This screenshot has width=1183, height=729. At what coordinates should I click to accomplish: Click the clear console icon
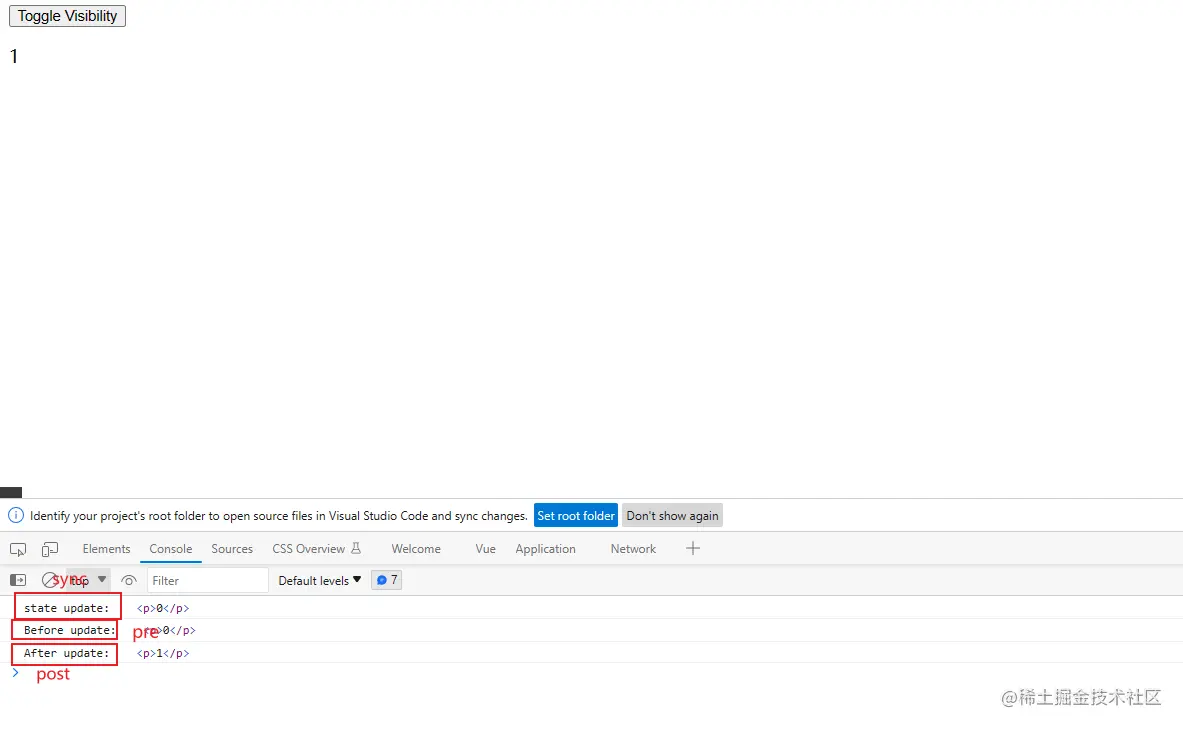(x=49, y=580)
